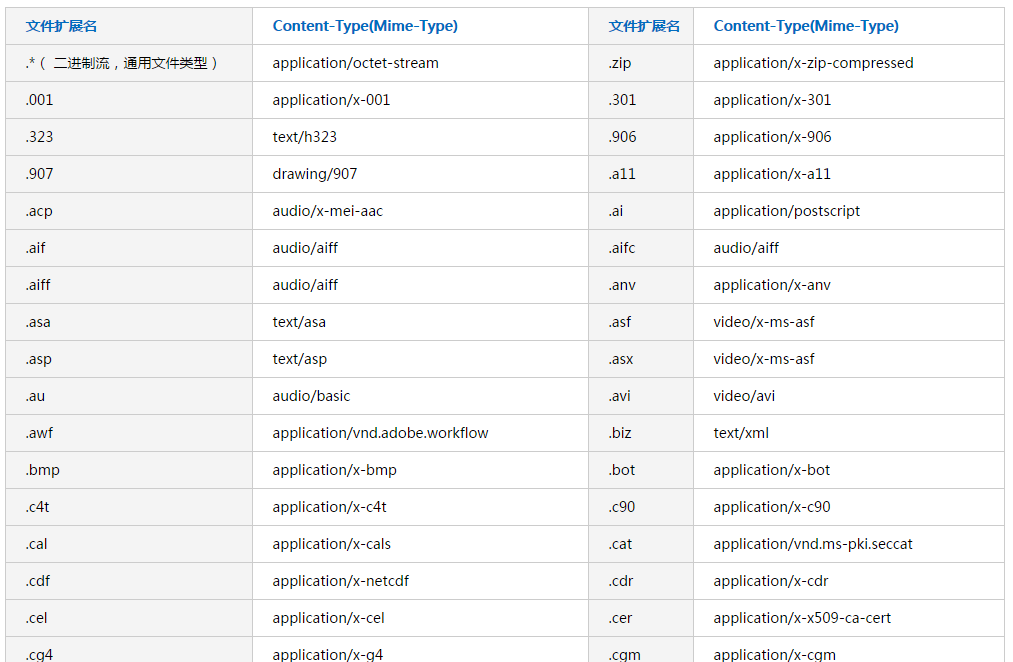Click 'application/x-zip-compressed' mime type text
1013x662 pixels.
813,63
